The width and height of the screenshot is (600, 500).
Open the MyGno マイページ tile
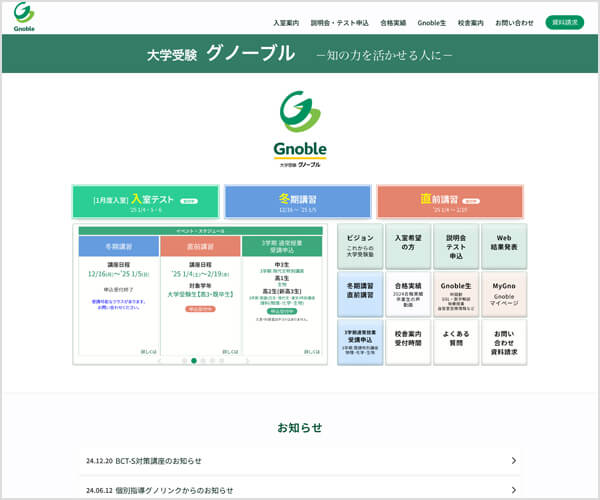504,294
